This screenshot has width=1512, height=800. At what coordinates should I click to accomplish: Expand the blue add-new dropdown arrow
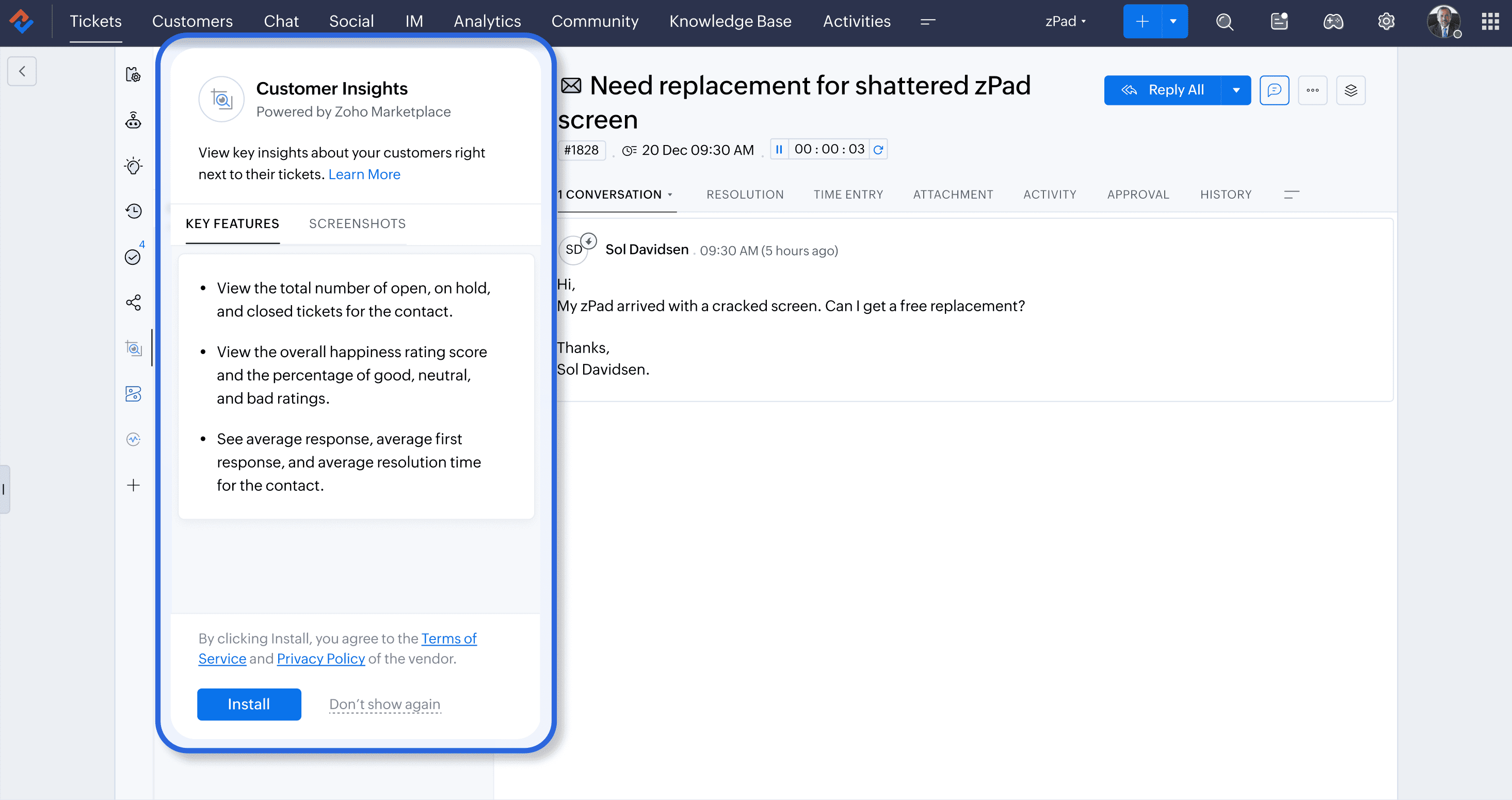pyautogui.click(x=1173, y=22)
